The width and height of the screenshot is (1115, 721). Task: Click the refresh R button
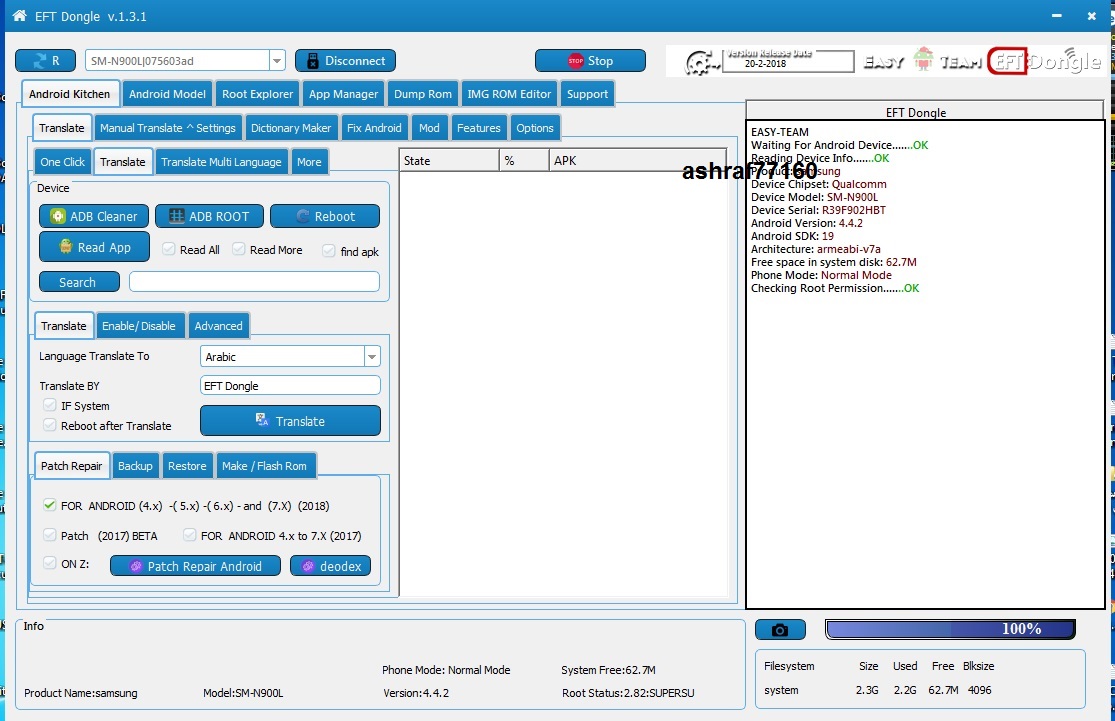click(46, 60)
